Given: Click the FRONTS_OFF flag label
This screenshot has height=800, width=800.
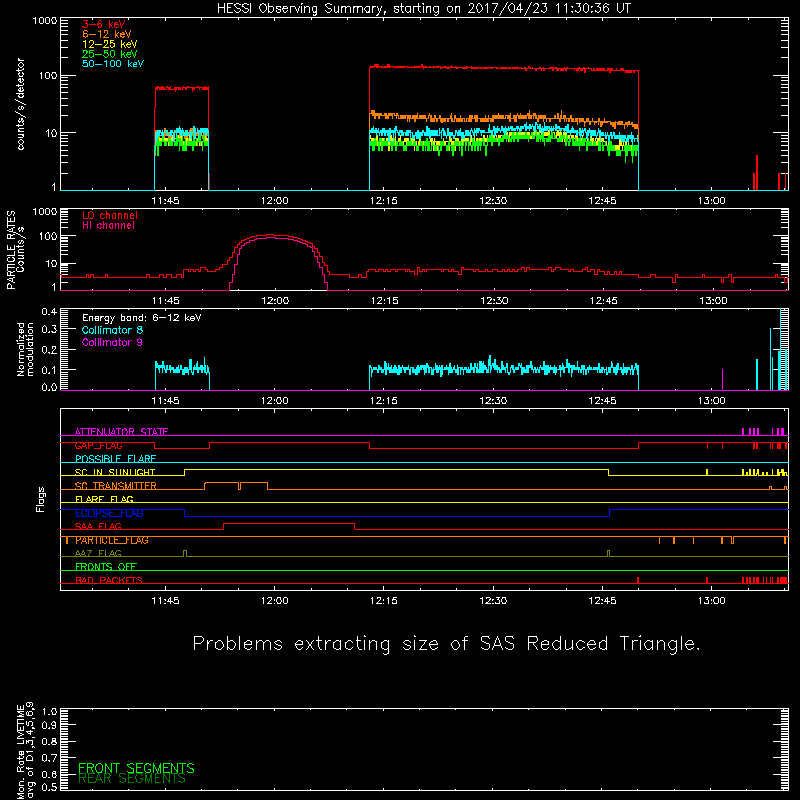Looking at the screenshot, I should tap(106, 567).
